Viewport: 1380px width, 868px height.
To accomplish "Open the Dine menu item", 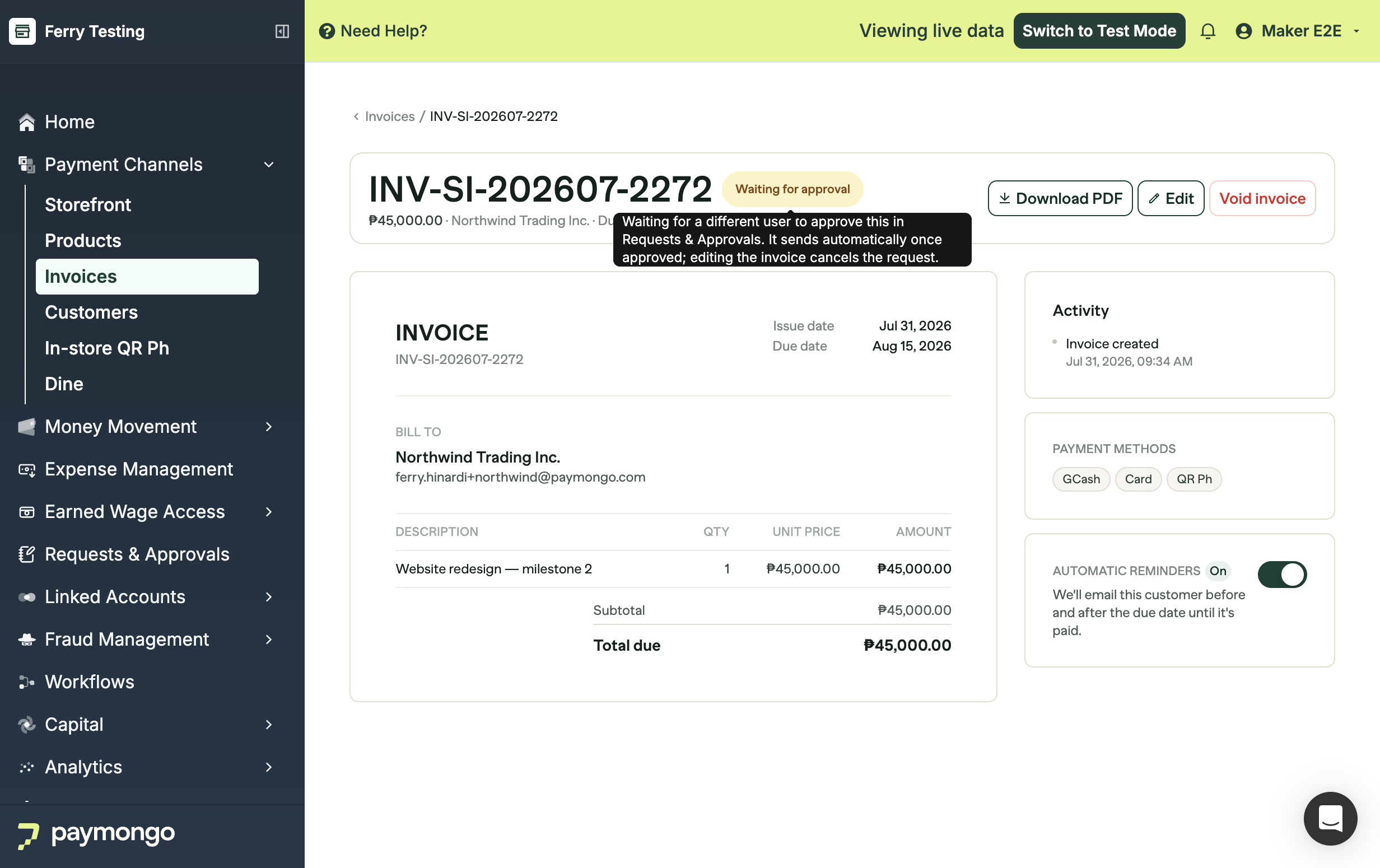I will pos(147,384).
